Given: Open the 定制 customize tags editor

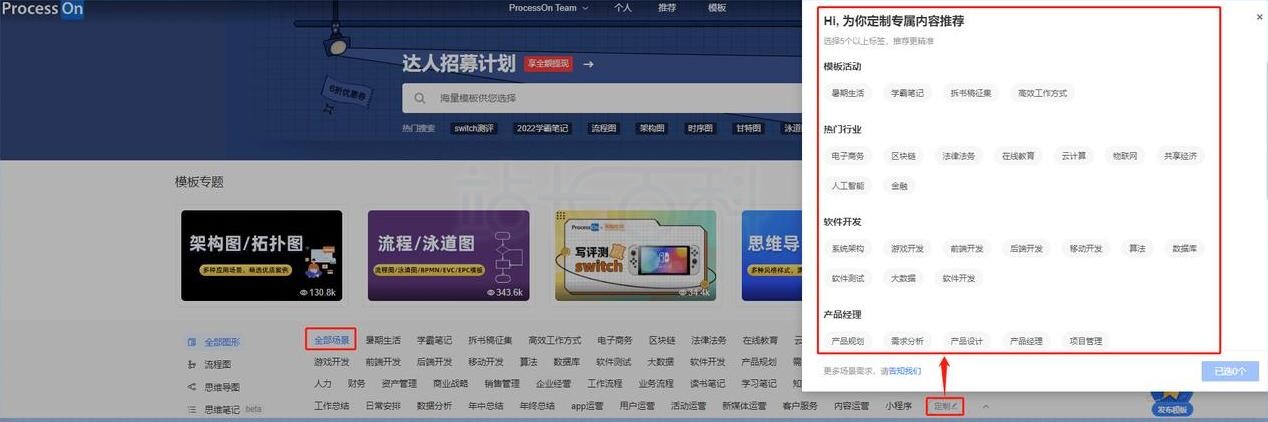Looking at the screenshot, I should coord(945,406).
